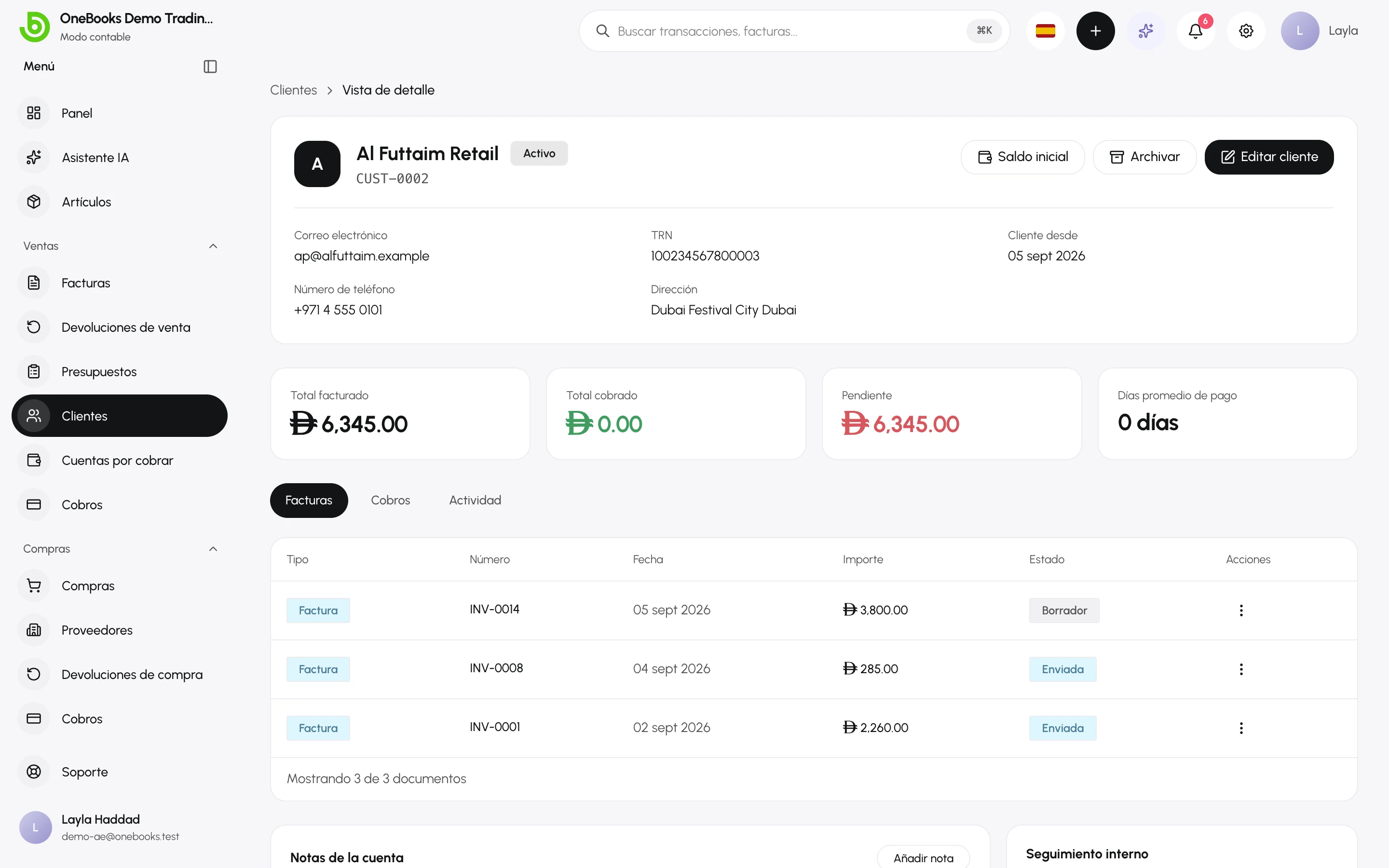Click the Activo status badge

[x=539, y=153]
